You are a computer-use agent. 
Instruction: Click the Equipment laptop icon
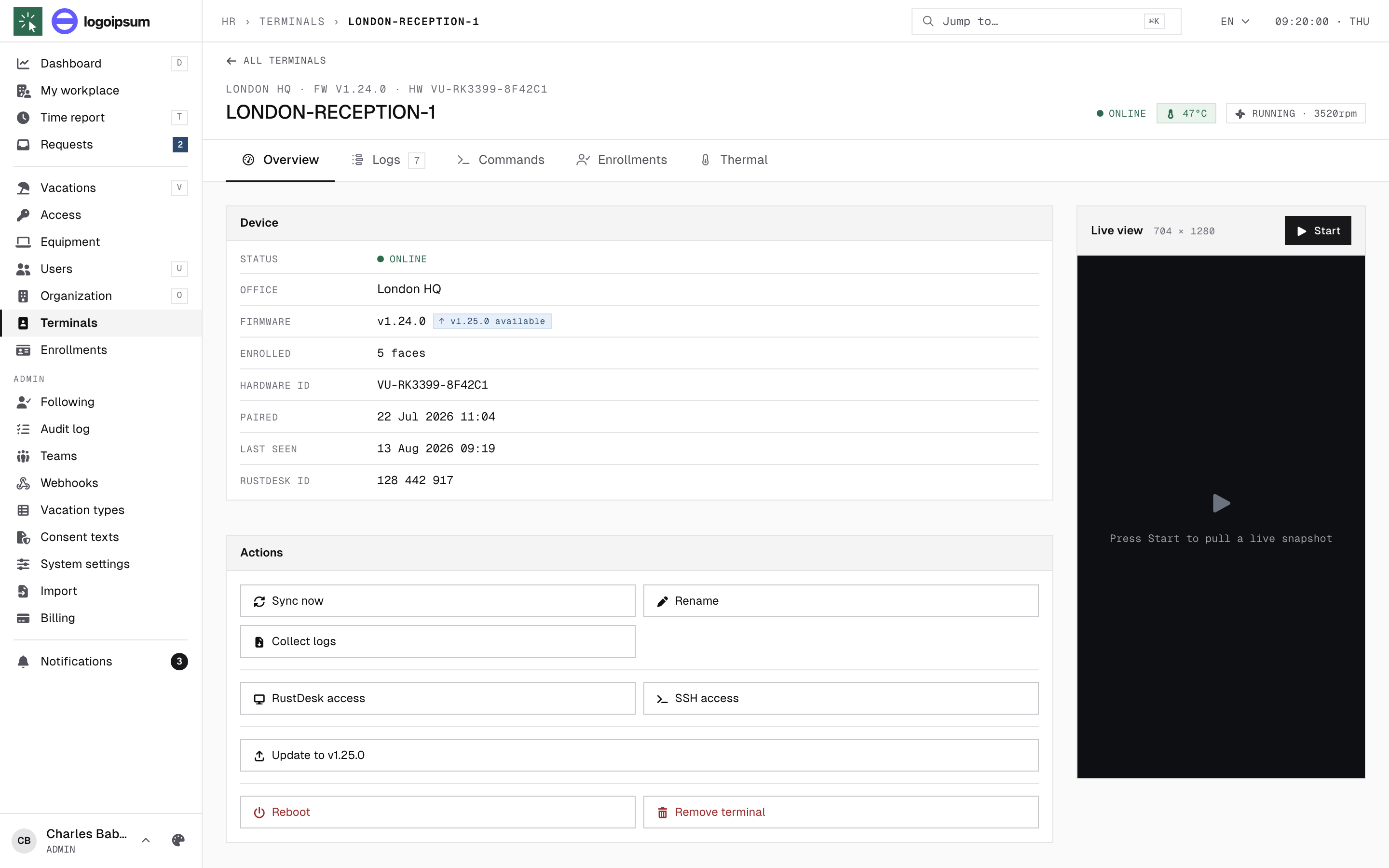click(x=23, y=242)
